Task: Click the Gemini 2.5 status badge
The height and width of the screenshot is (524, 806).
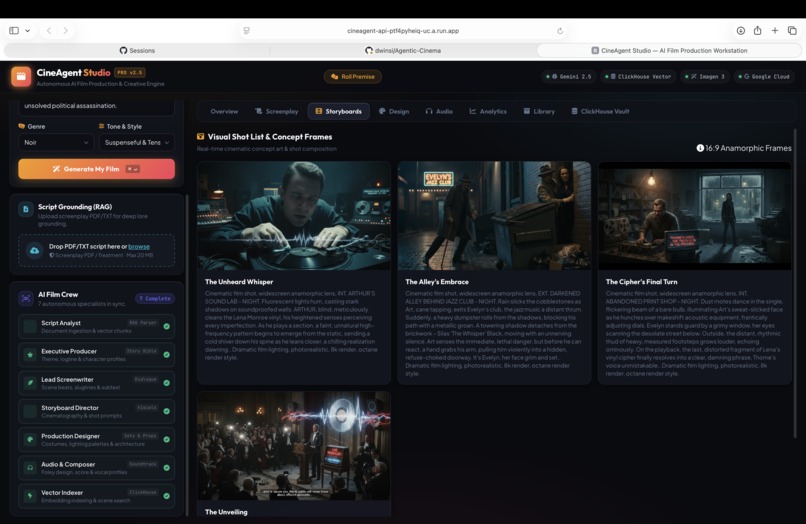Action: (x=568, y=77)
